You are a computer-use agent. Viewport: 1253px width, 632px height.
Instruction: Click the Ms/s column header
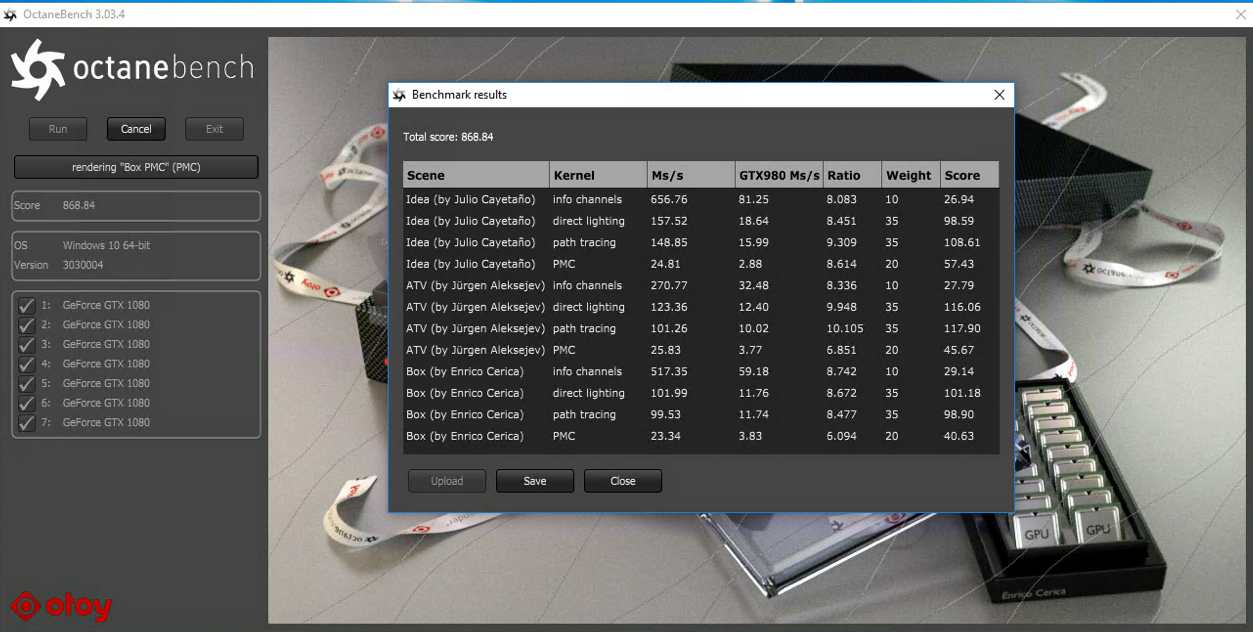(691, 175)
